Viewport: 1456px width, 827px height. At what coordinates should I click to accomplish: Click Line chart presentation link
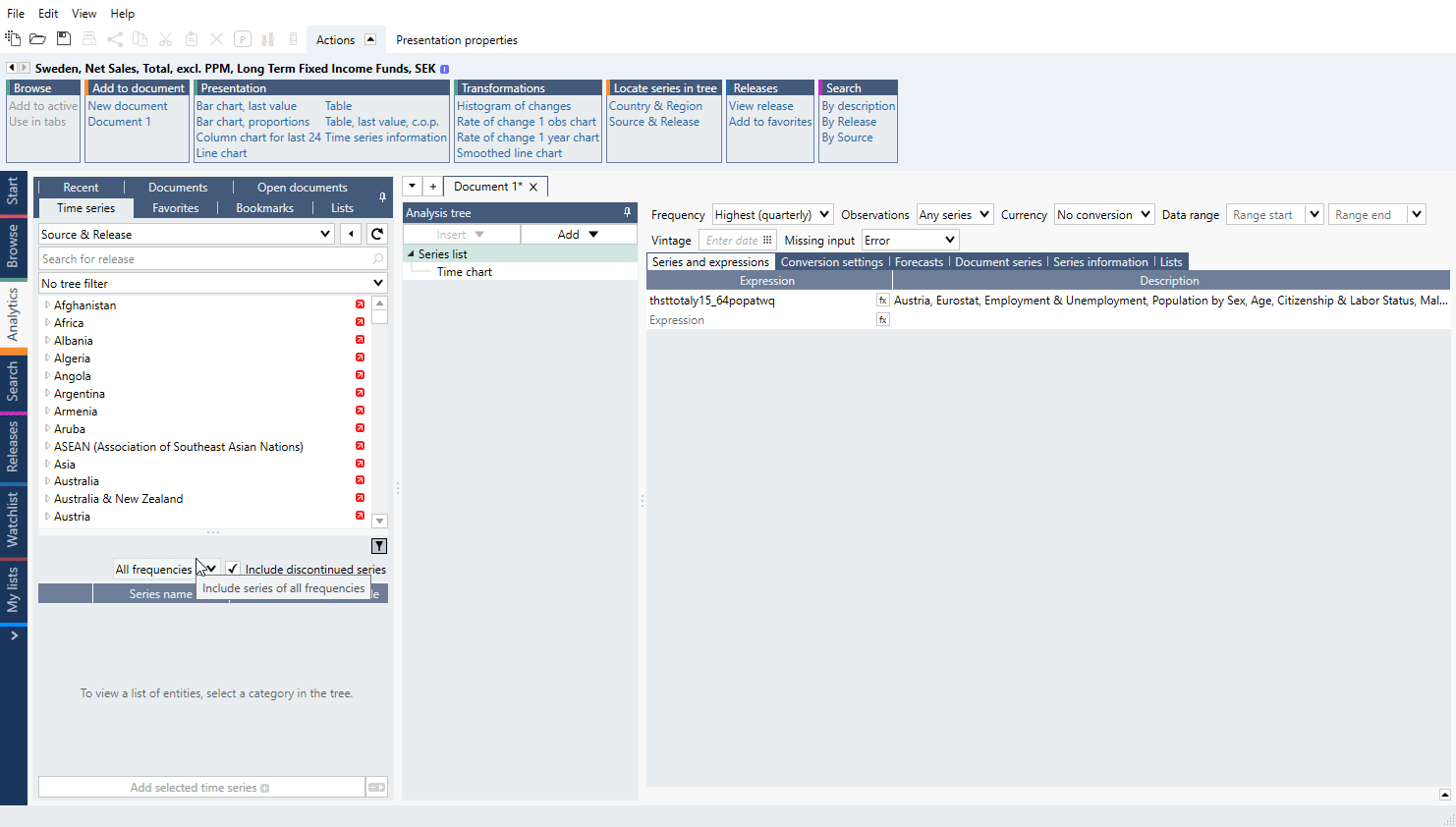[222, 153]
